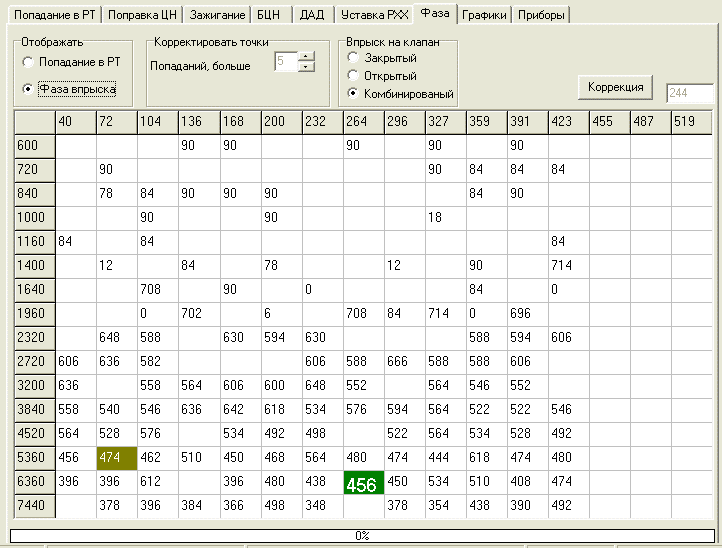
Task: Click row header 1960
Action: click(x=35, y=314)
